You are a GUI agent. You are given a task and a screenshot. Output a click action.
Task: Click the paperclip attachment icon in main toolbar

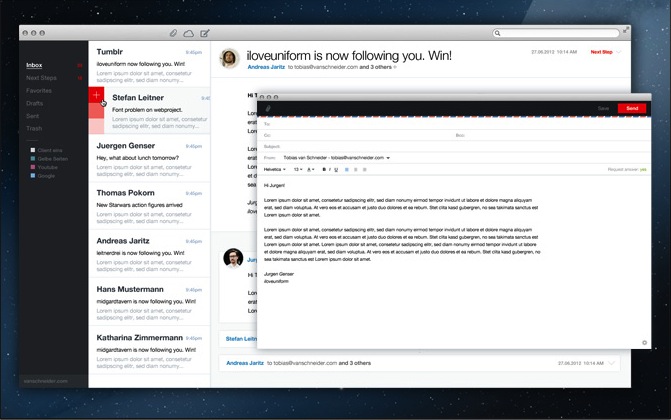pos(173,33)
